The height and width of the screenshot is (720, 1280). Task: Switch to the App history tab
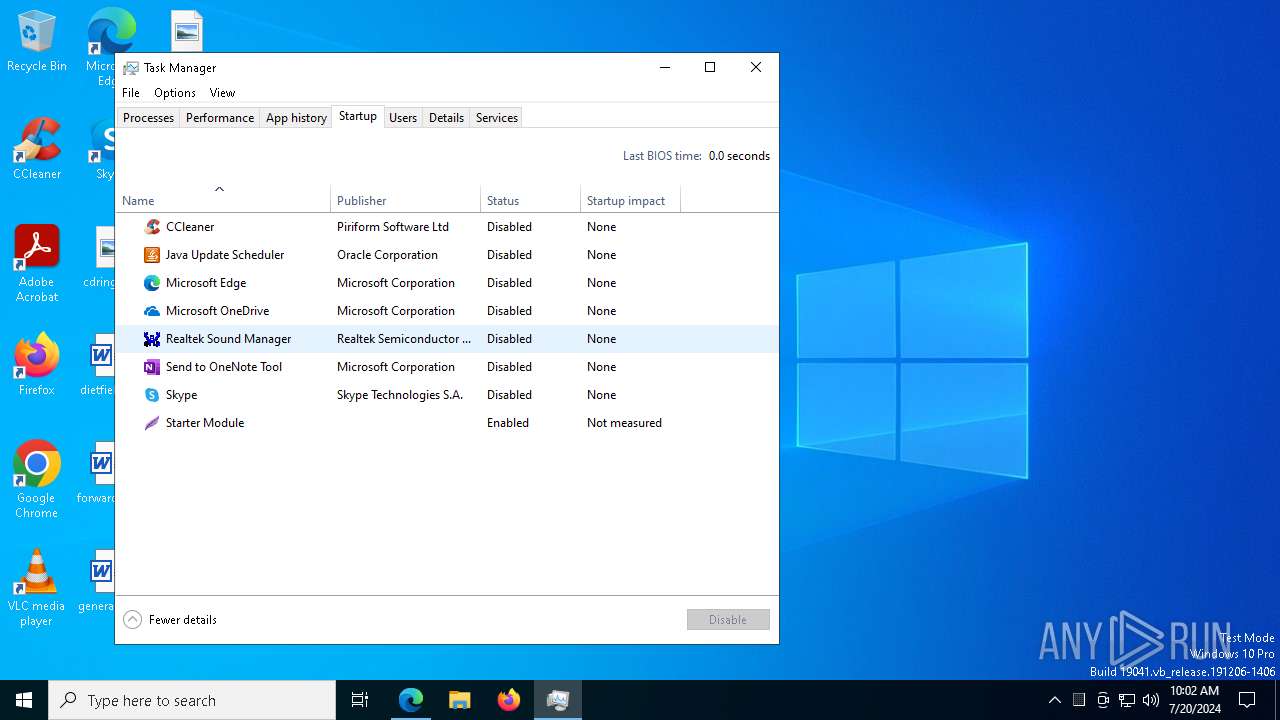pos(296,118)
